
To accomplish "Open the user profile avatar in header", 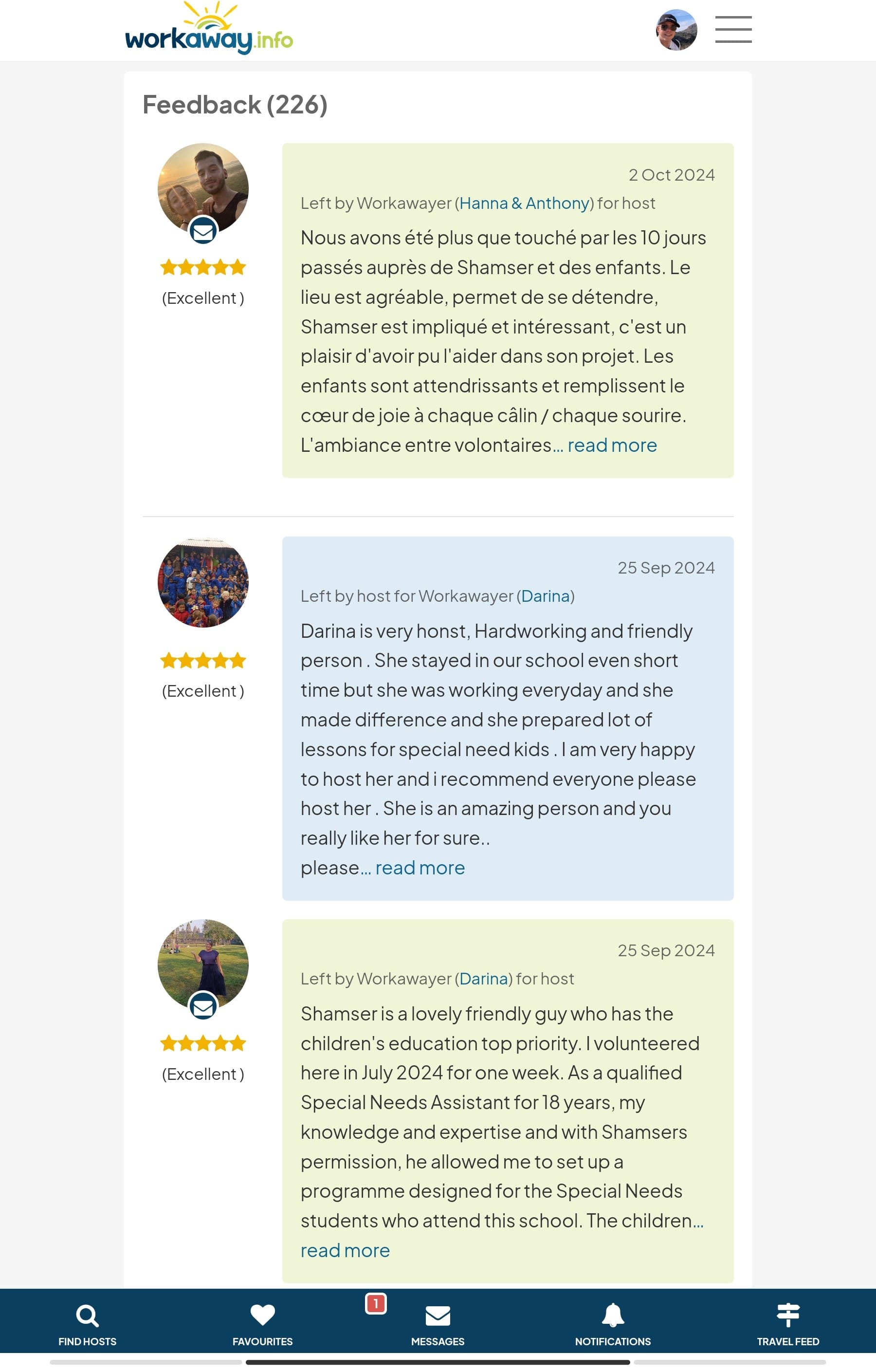I will 676,30.
